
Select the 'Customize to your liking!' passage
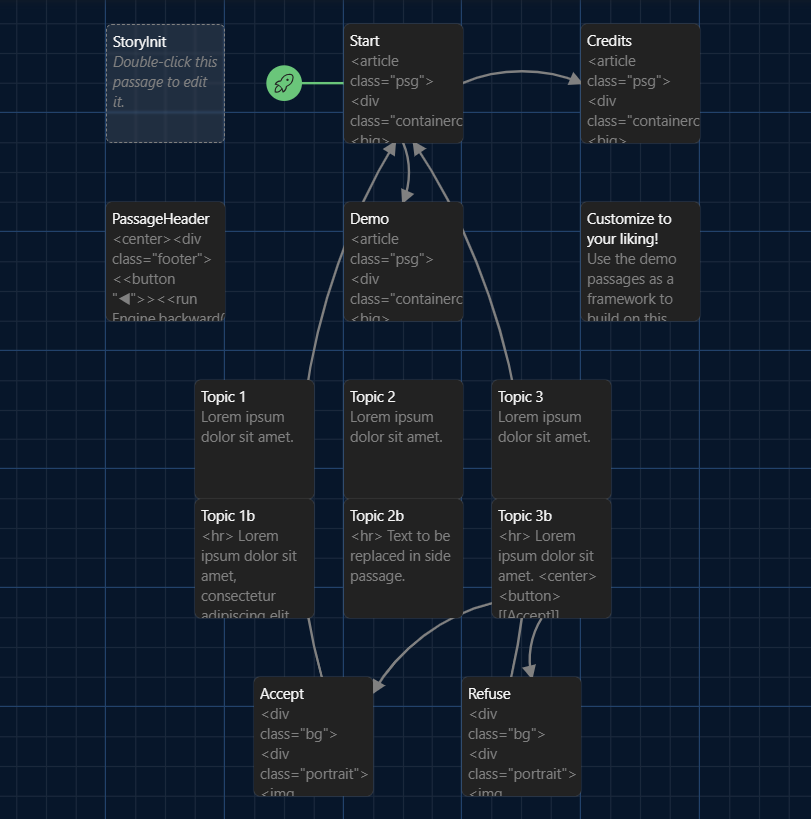(x=641, y=262)
